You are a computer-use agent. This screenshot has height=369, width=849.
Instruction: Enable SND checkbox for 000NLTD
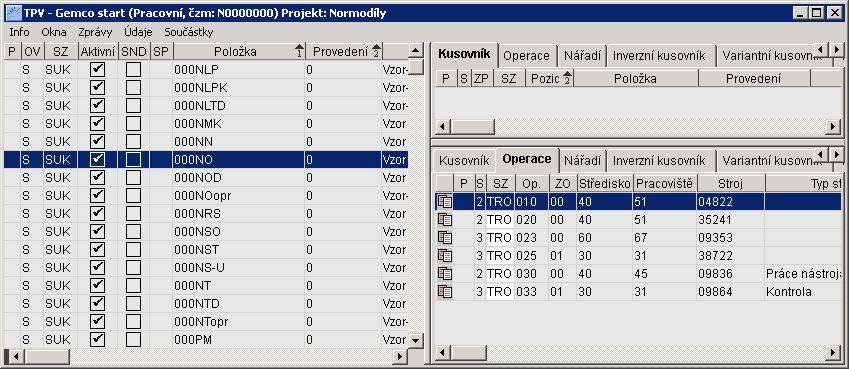coord(133,106)
